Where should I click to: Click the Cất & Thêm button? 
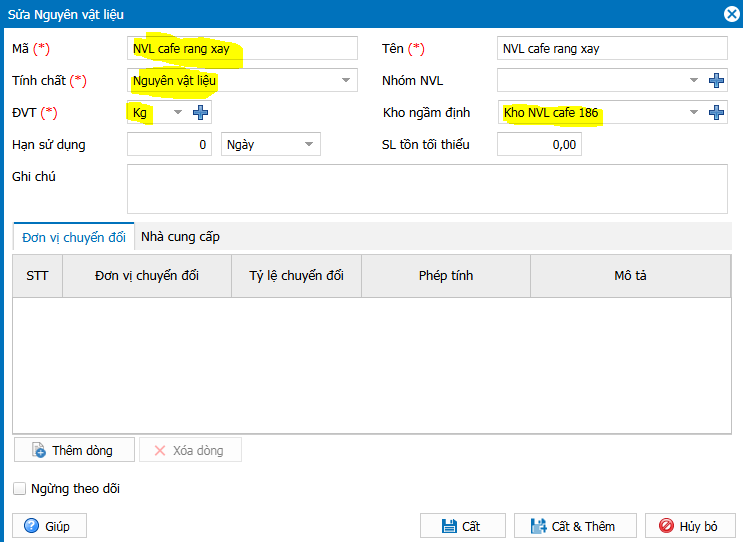coord(575,526)
